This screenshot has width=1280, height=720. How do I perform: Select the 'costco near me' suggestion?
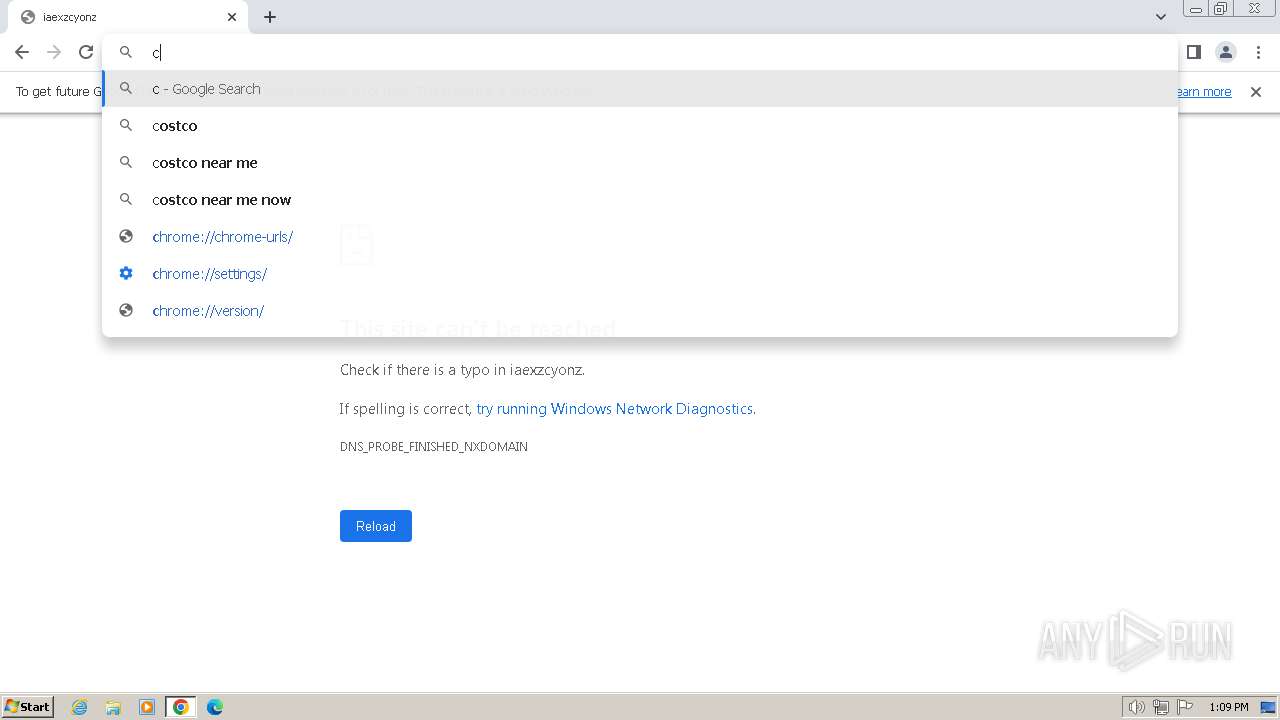pos(640,163)
